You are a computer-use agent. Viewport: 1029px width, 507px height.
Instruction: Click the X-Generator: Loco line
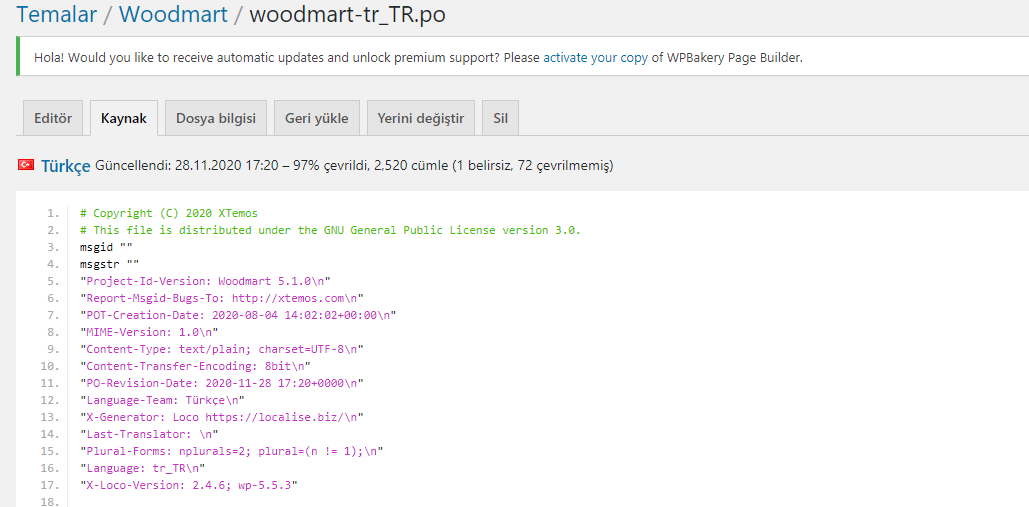[x=222, y=417]
